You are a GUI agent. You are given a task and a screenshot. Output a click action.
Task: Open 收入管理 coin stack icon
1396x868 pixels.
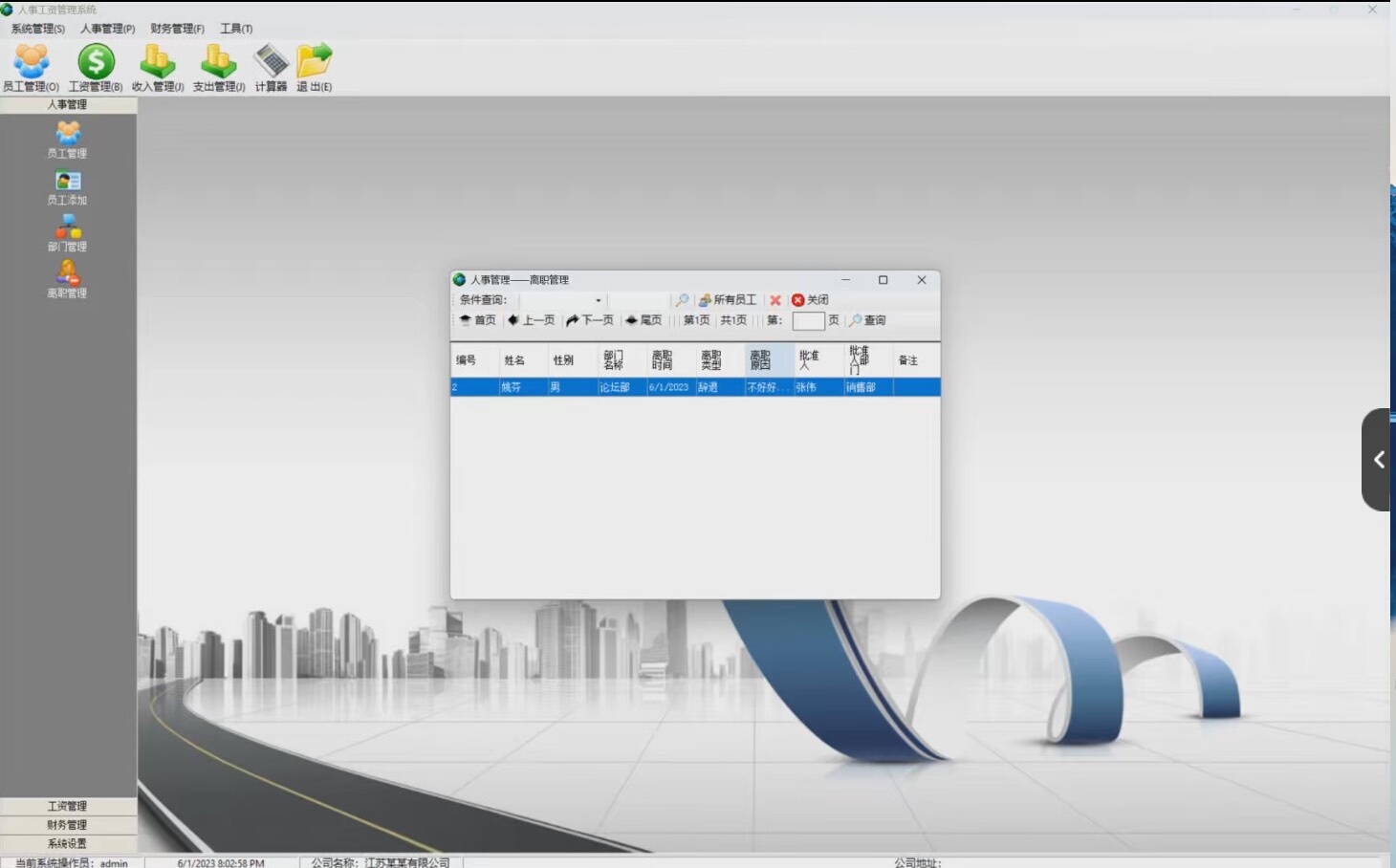(x=158, y=68)
